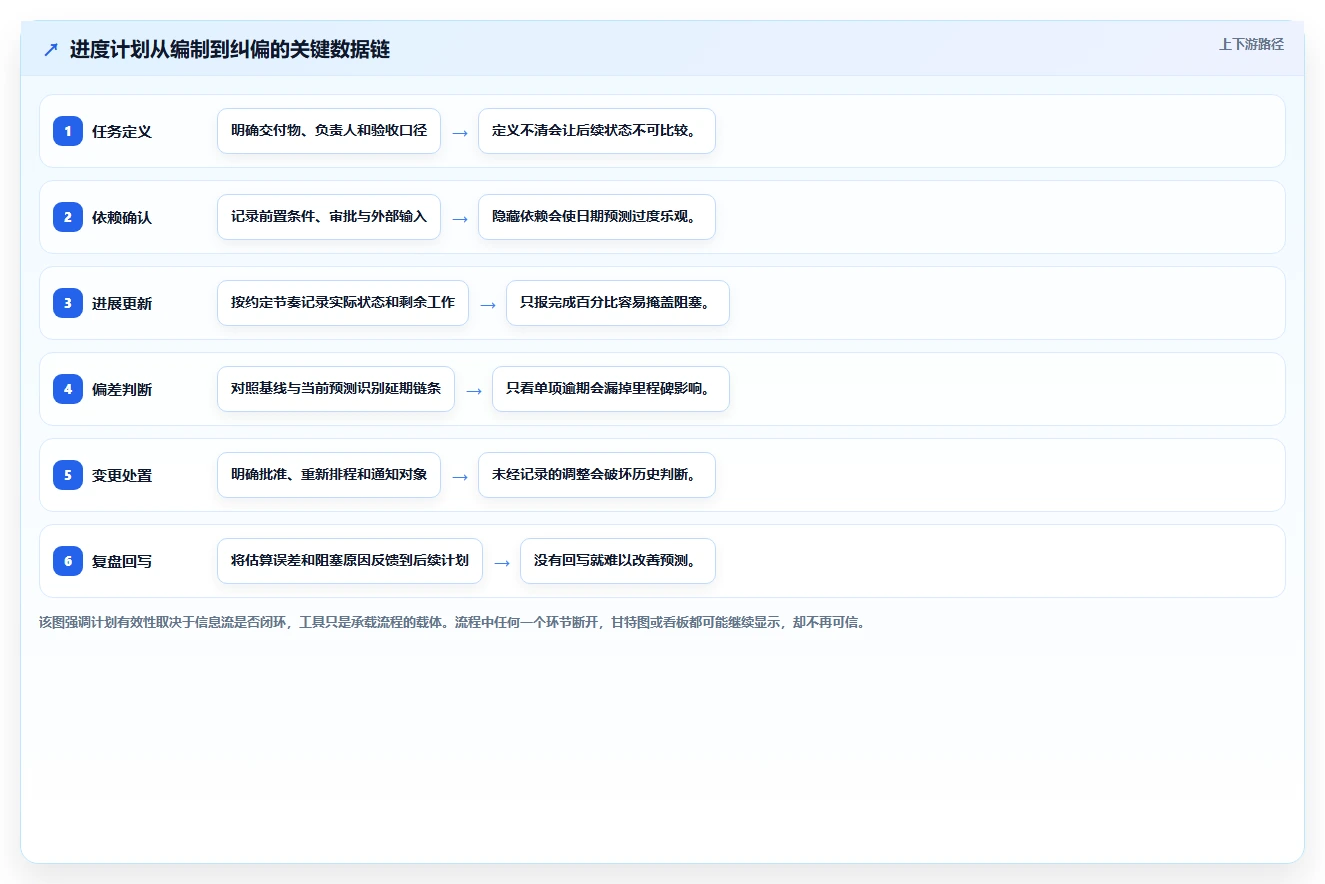Click step number badge 6
1325x884 pixels.
pyautogui.click(x=68, y=561)
